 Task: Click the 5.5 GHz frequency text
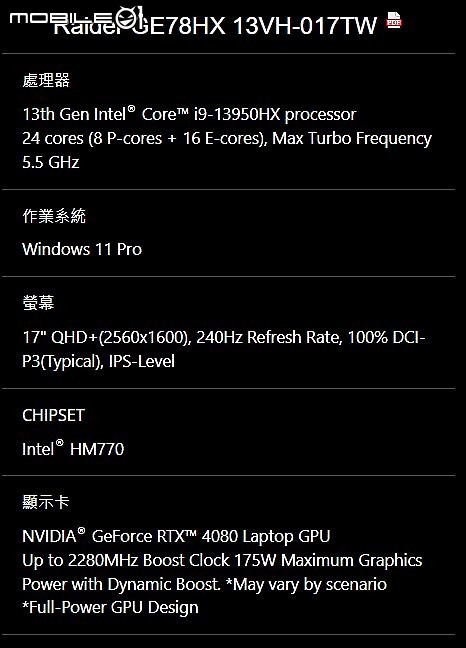50,162
